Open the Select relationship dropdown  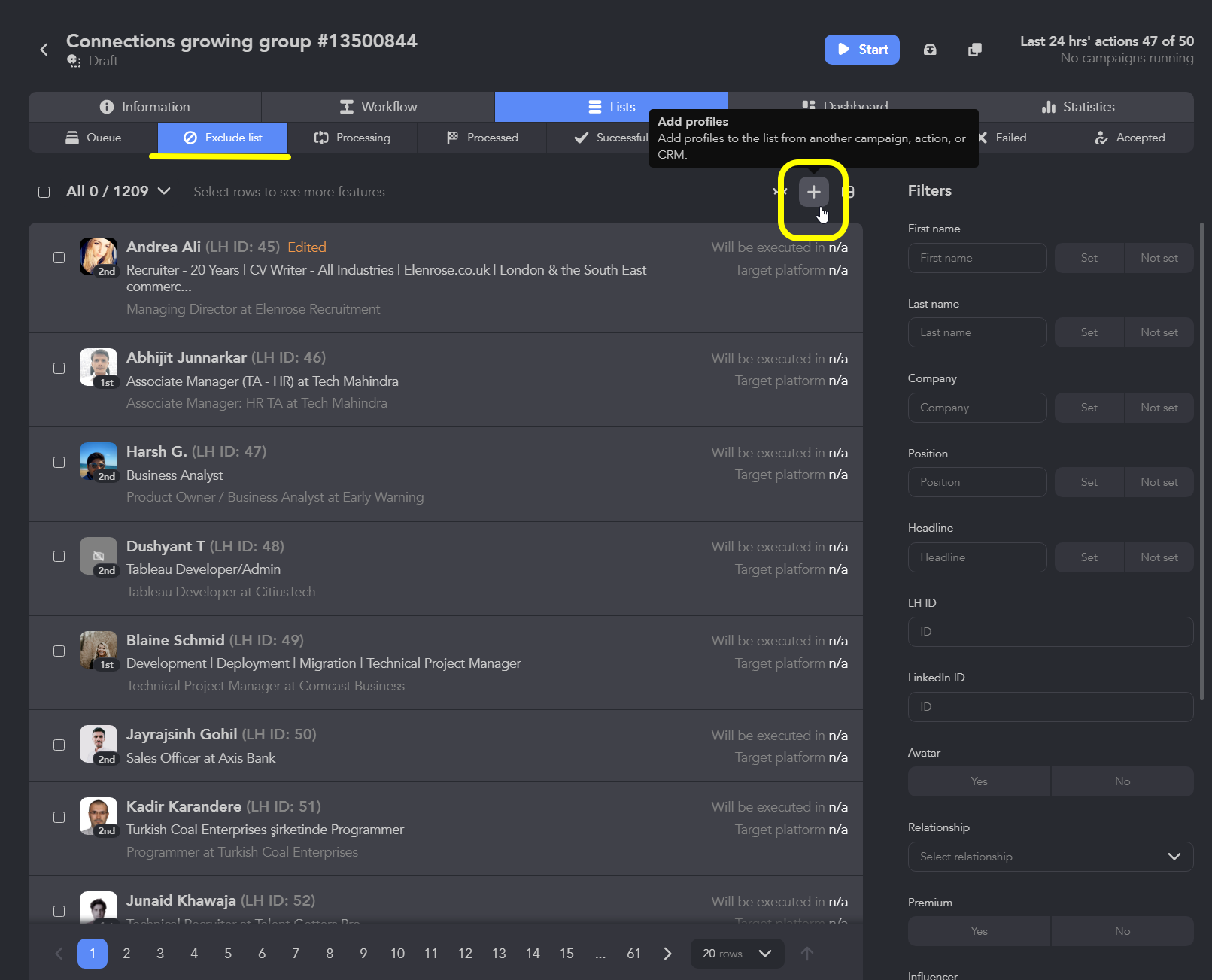coord(1050,857)
